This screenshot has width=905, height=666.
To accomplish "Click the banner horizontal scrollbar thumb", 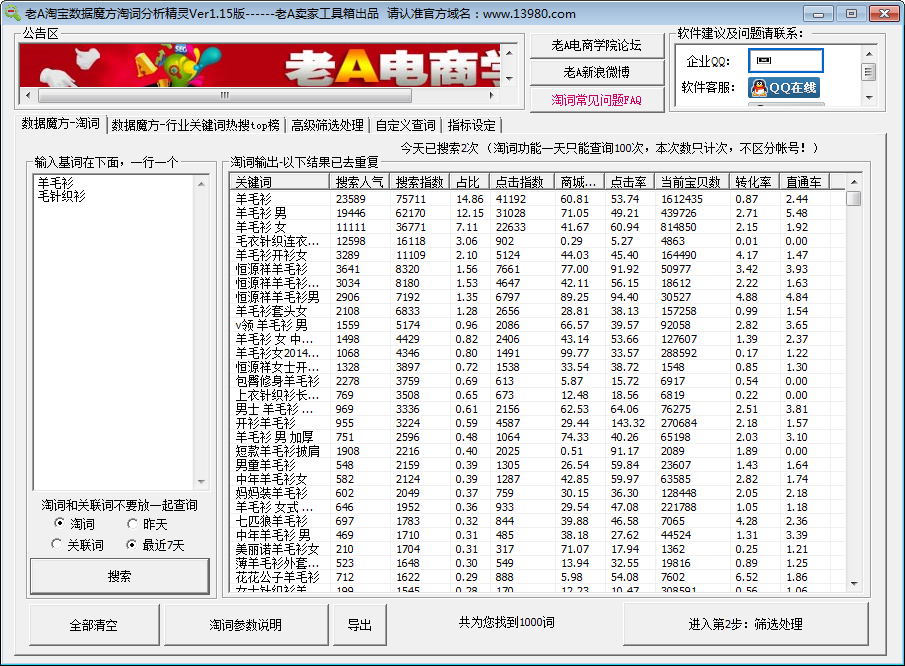I will pos(225,95).
